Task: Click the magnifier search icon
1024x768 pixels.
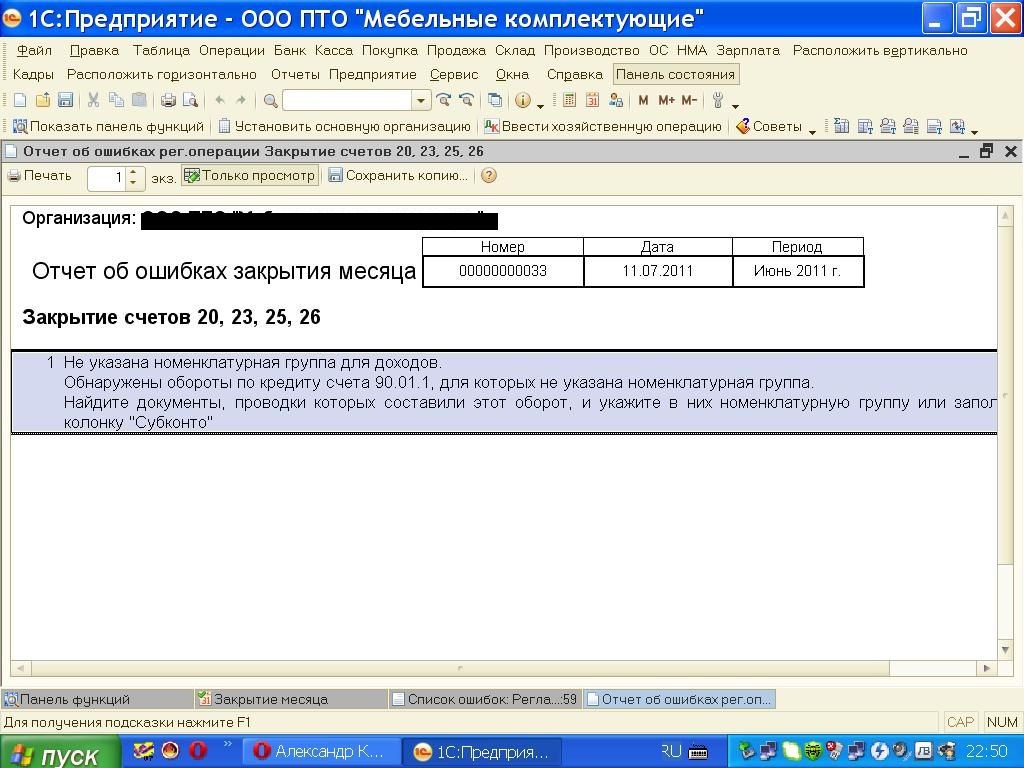Action: pyautogui.click(x=270, y=100)
